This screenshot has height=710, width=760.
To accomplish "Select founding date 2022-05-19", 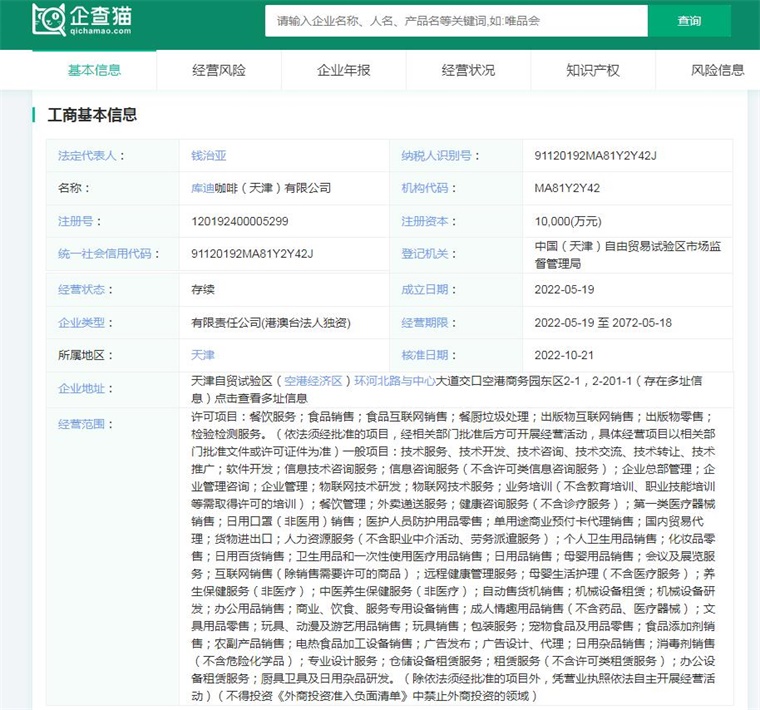I will pyautogui.click(x=564, y=290).
